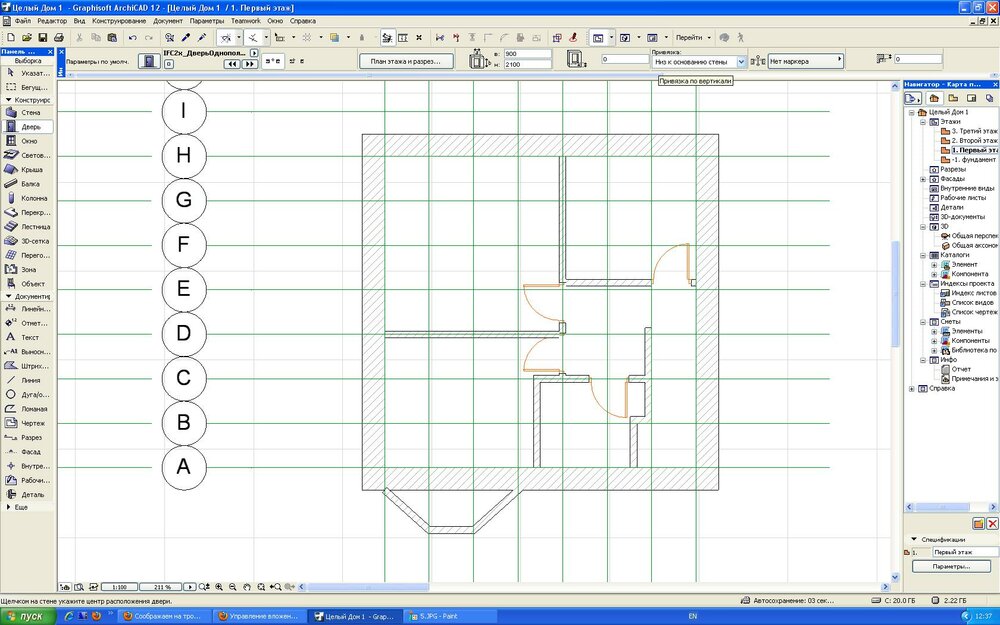Select the Стена (Wall) tool

click(x=27, y=112)
